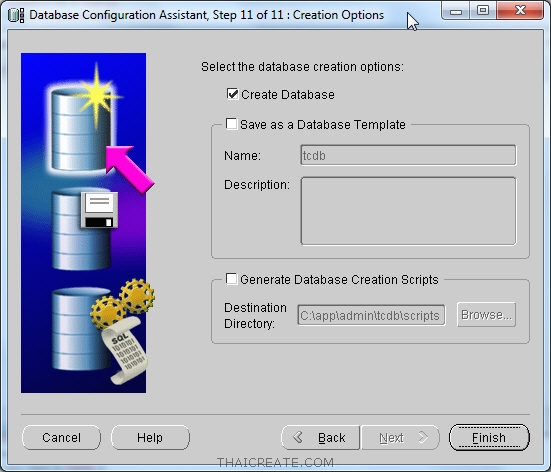Image resolution: width=551 pixels, height=472 pixels.
Task: Click the right arrow inside the Next button
Action: [x=423, y=437]
